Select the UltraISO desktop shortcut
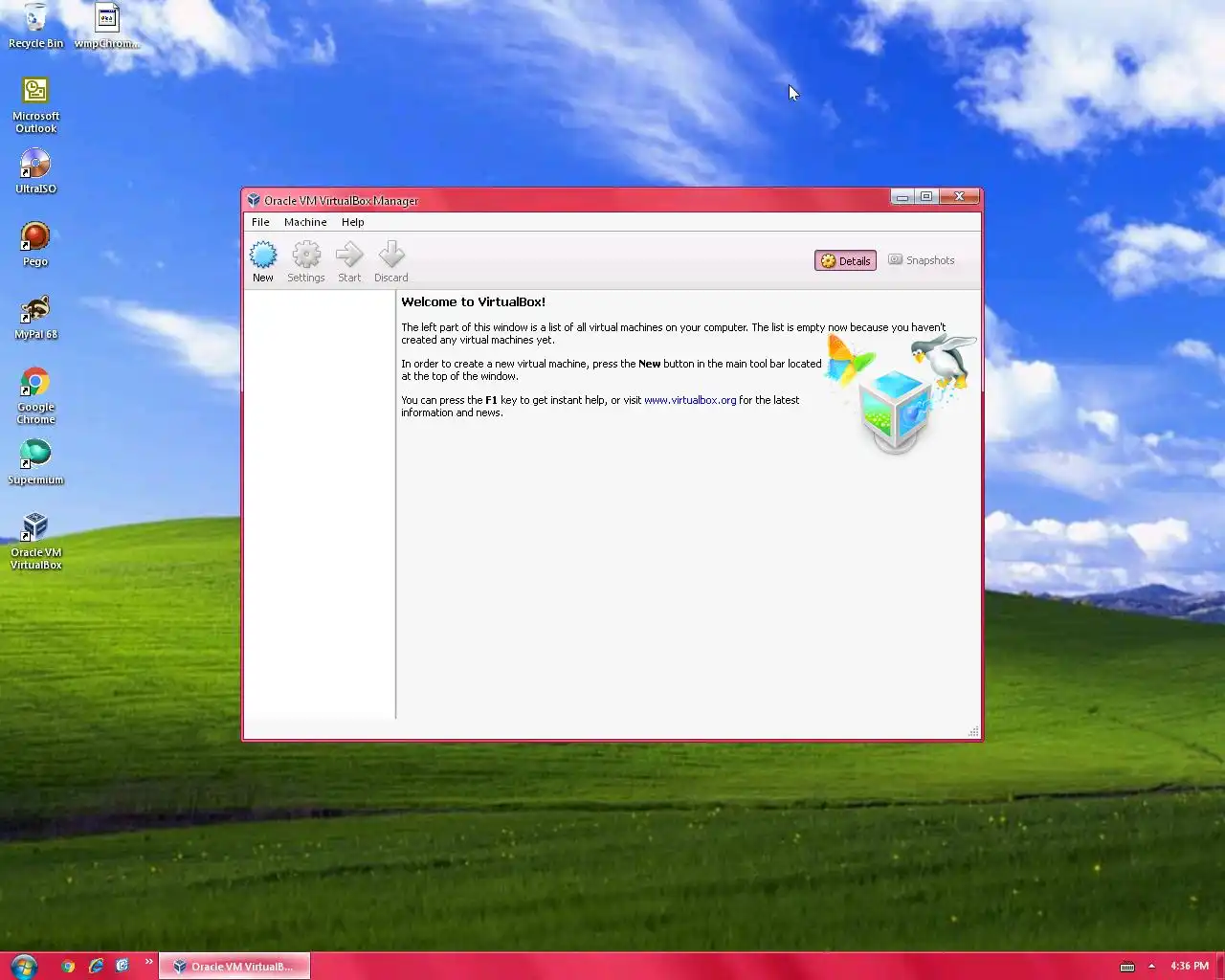Viewport: 1225px width, 980px height. (35, 171)
